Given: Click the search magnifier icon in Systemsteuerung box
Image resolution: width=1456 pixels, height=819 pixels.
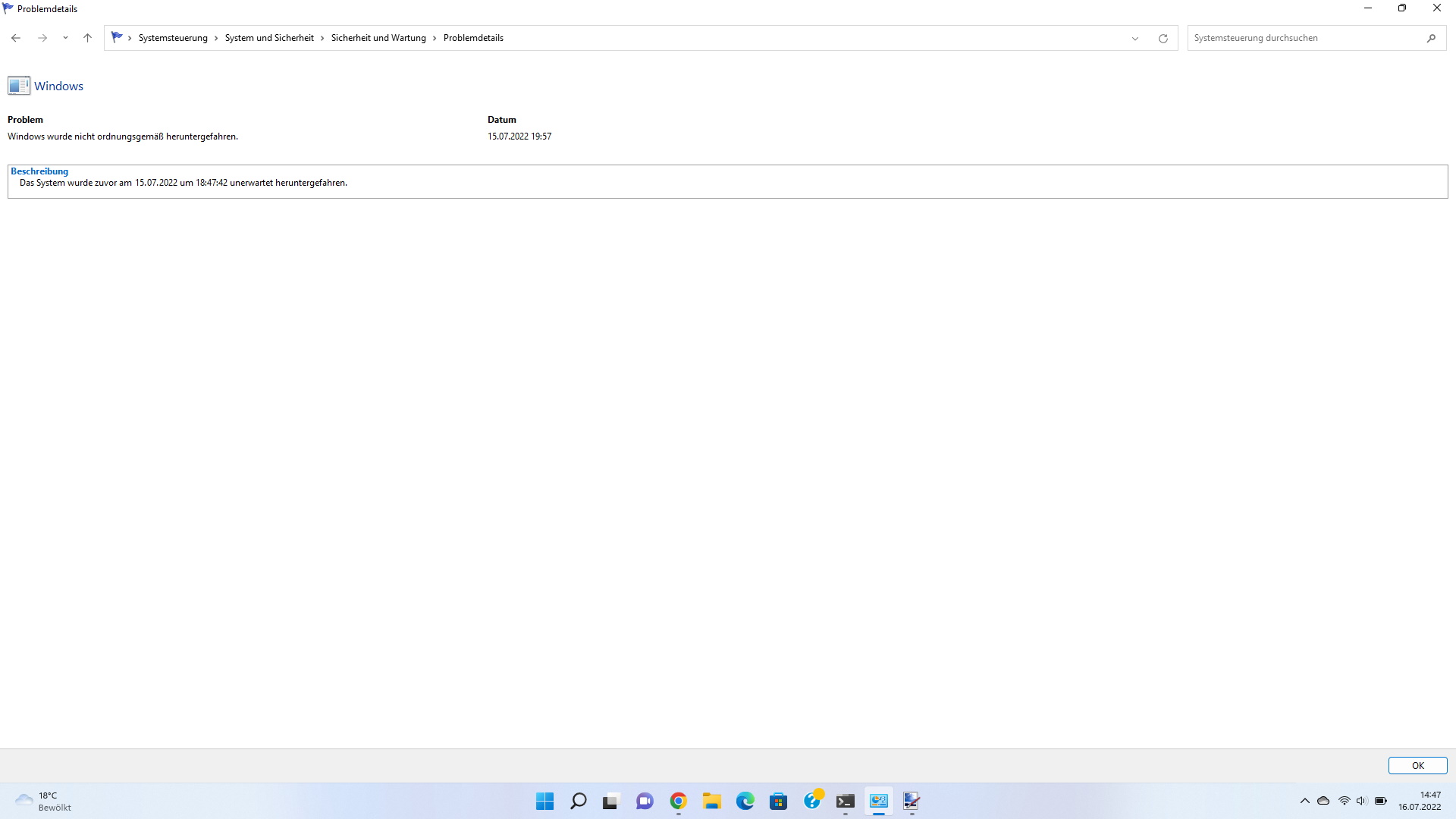Looking at the screenshot, I should click(1431, 38).
